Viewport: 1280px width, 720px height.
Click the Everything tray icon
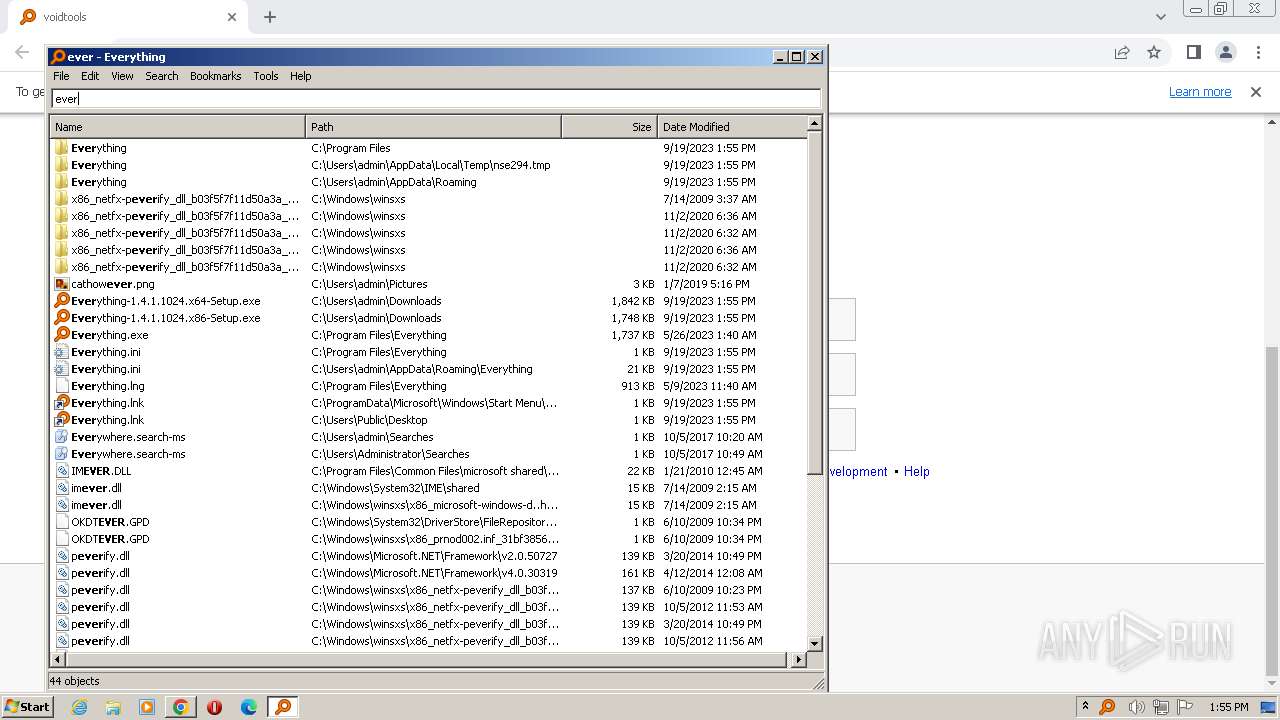1107,707
